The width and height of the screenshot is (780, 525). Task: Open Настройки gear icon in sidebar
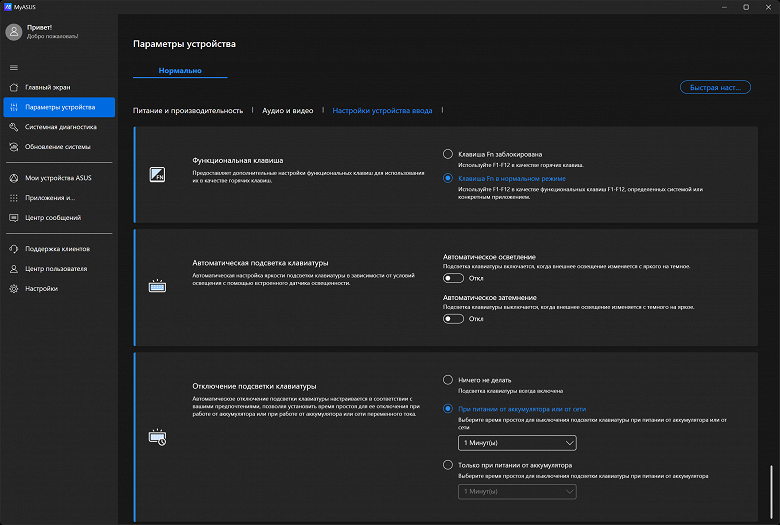point(14,288)
